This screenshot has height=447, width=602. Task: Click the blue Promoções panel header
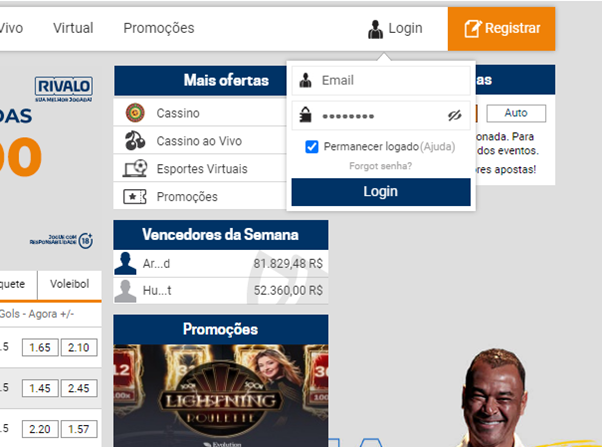click(x=221, y=329)
